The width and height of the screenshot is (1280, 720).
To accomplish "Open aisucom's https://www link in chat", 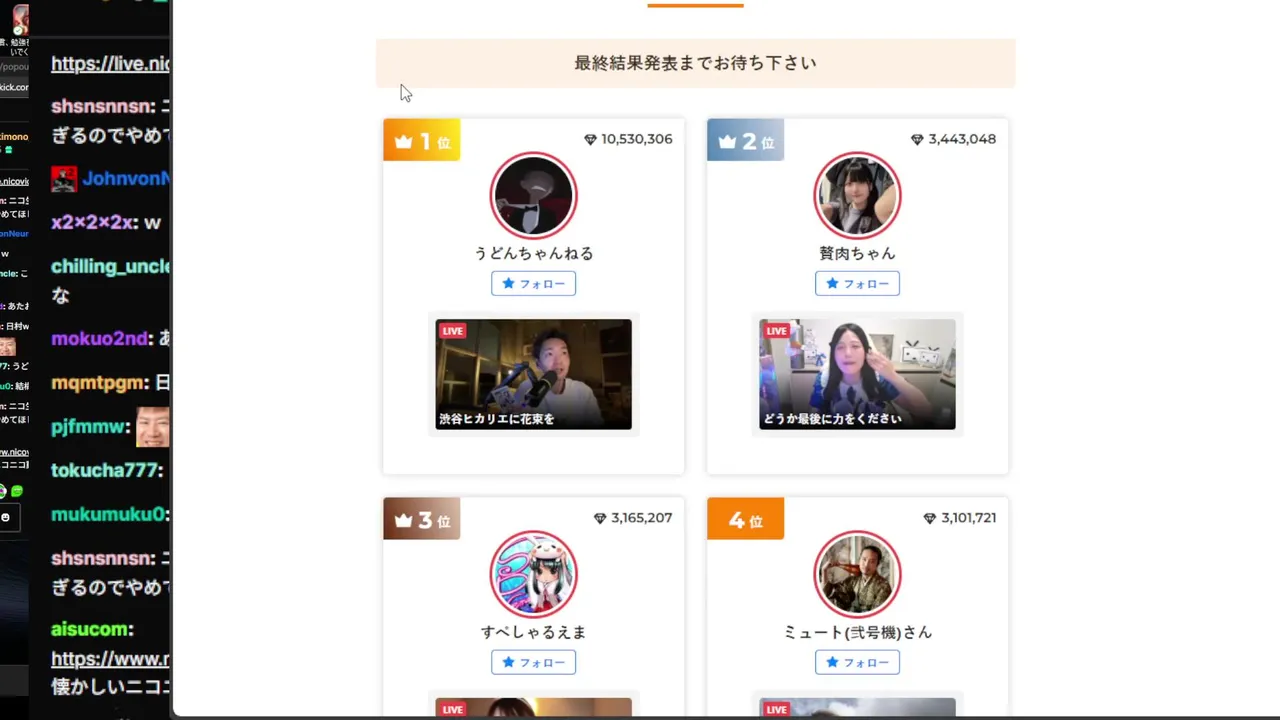I will coord(110,659).
